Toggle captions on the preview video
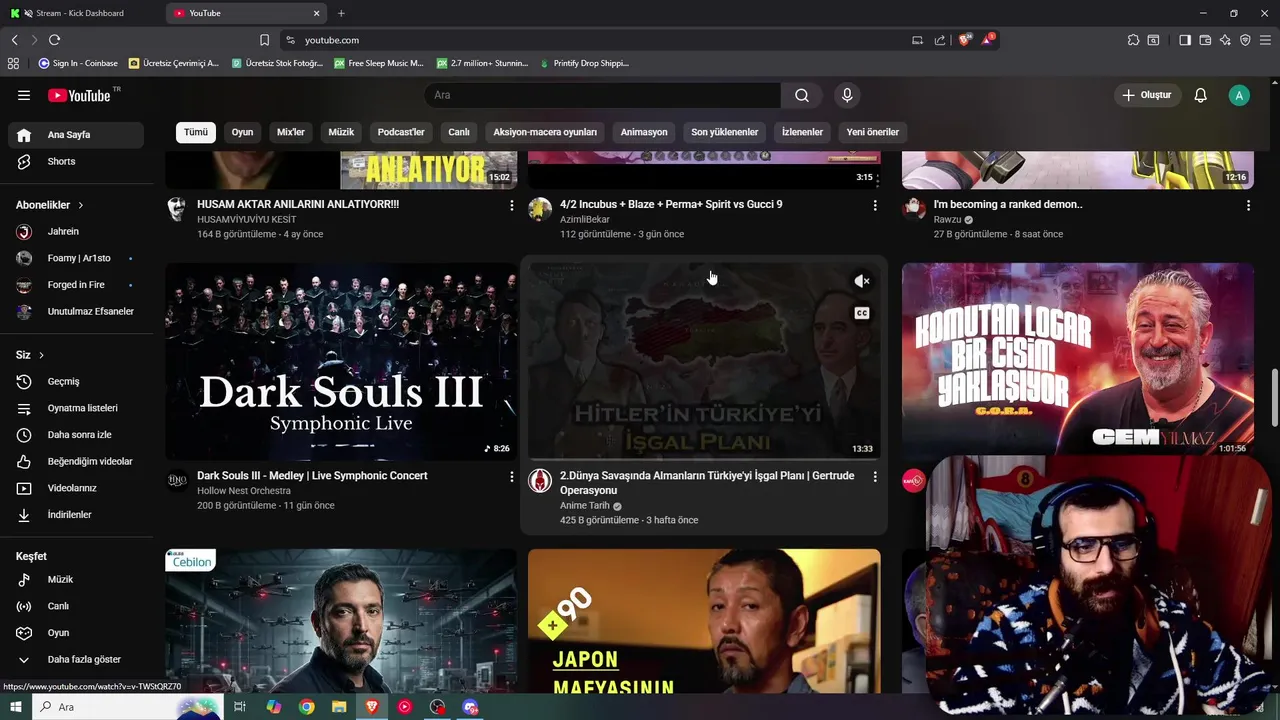 (x=861, y=313)
